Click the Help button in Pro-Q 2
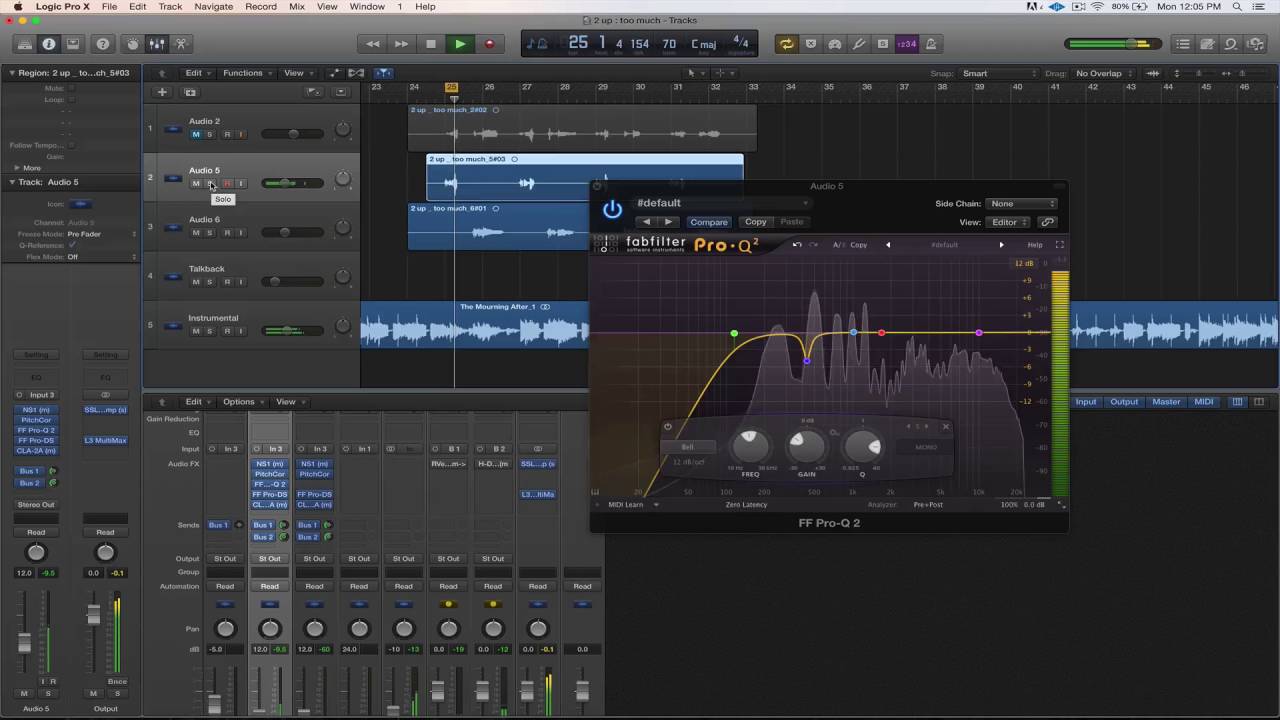This screenshot has width=1280, height=720. tap(1035, 245)
